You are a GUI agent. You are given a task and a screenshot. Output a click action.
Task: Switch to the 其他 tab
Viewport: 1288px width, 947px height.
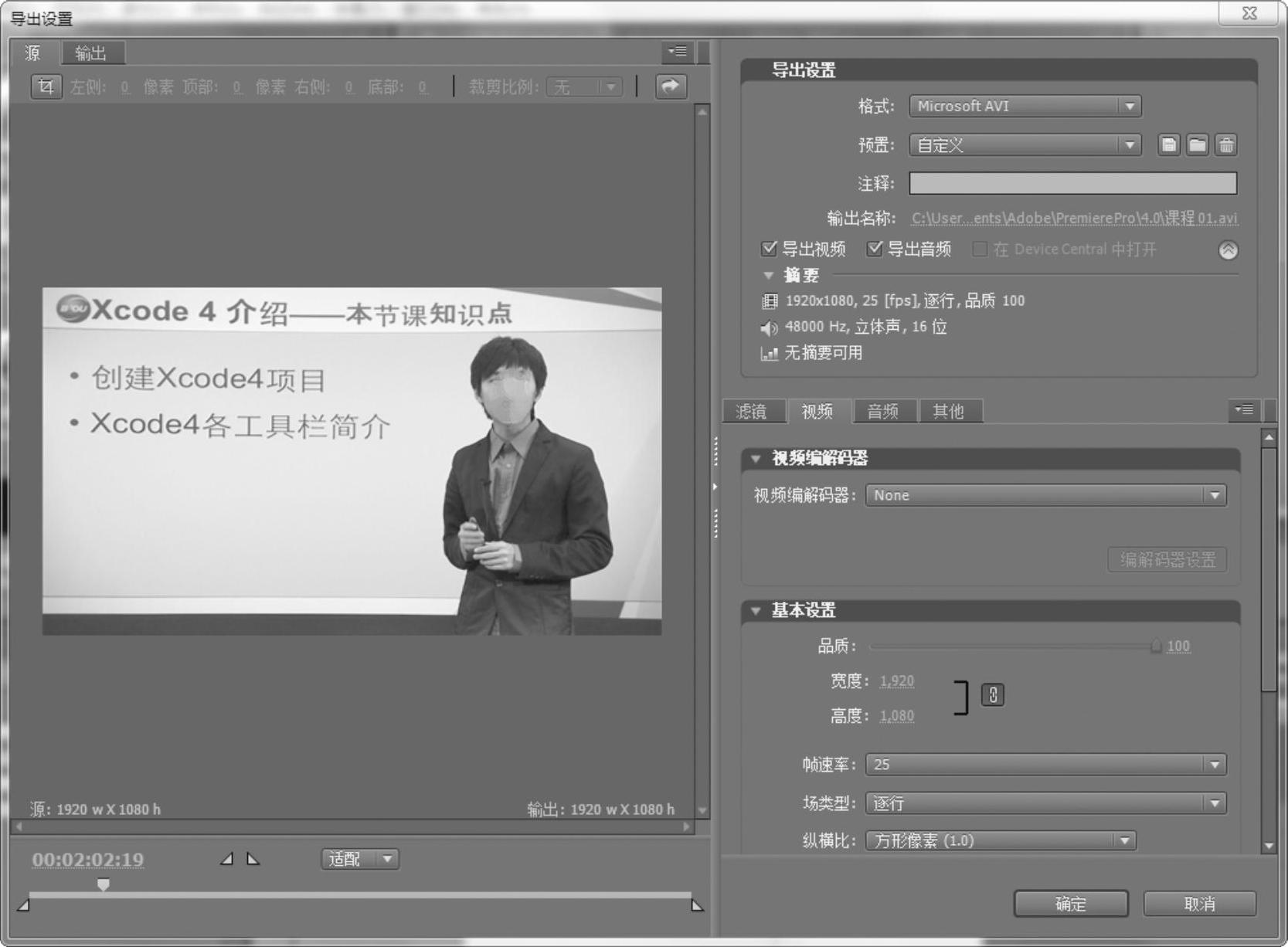949,412
